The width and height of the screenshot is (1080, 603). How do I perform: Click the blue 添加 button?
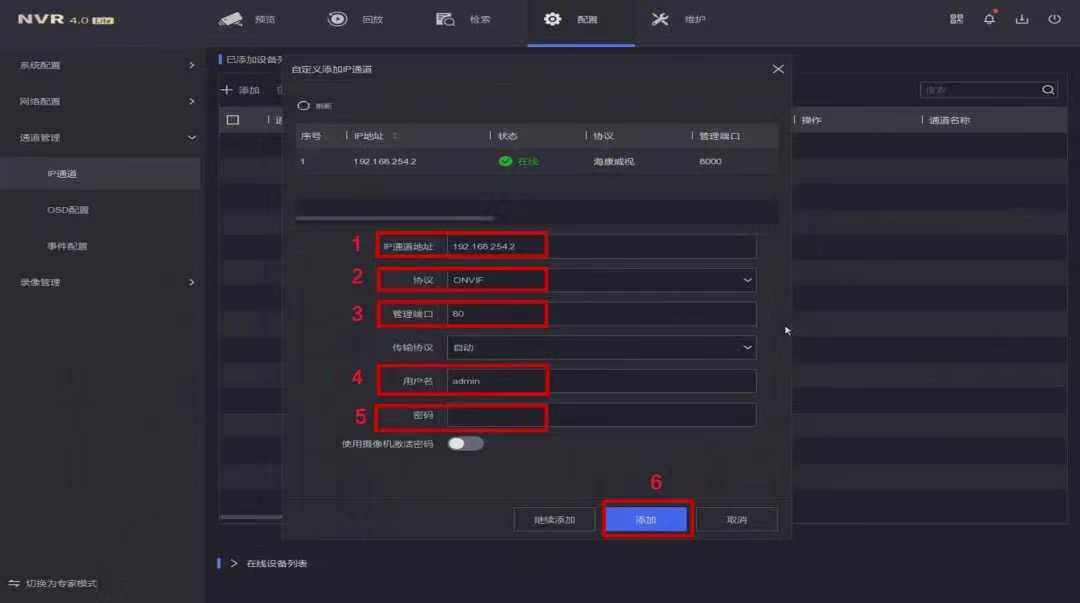646,520
